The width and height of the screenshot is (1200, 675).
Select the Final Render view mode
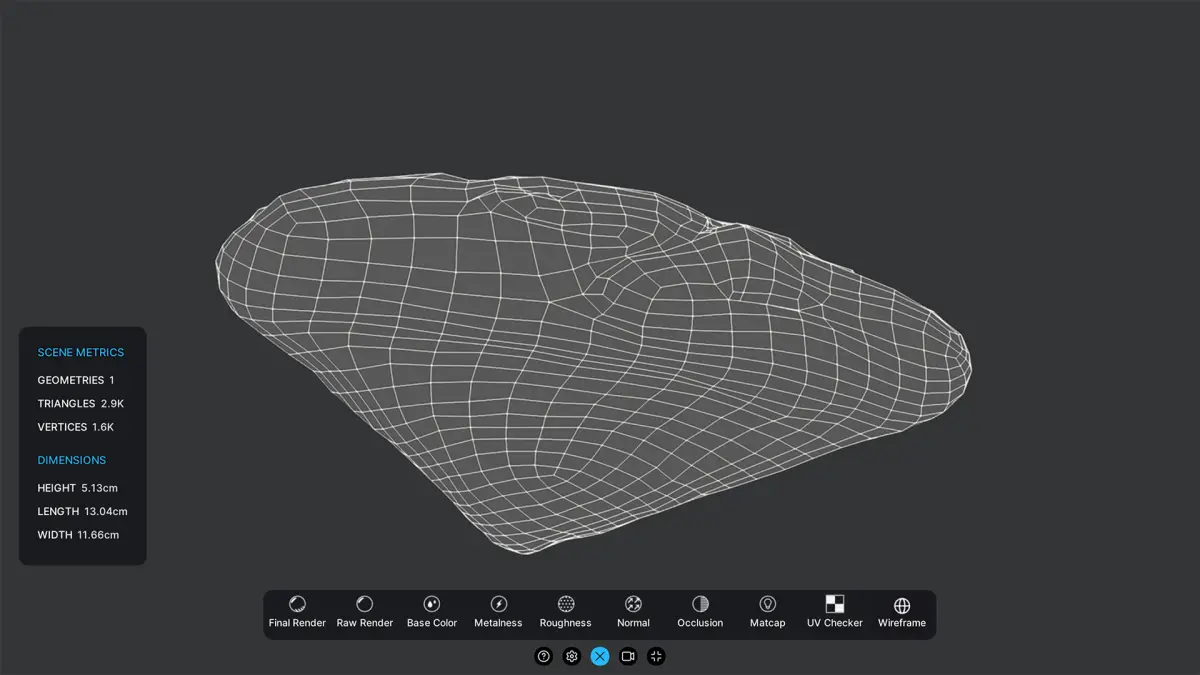[297, 612]
